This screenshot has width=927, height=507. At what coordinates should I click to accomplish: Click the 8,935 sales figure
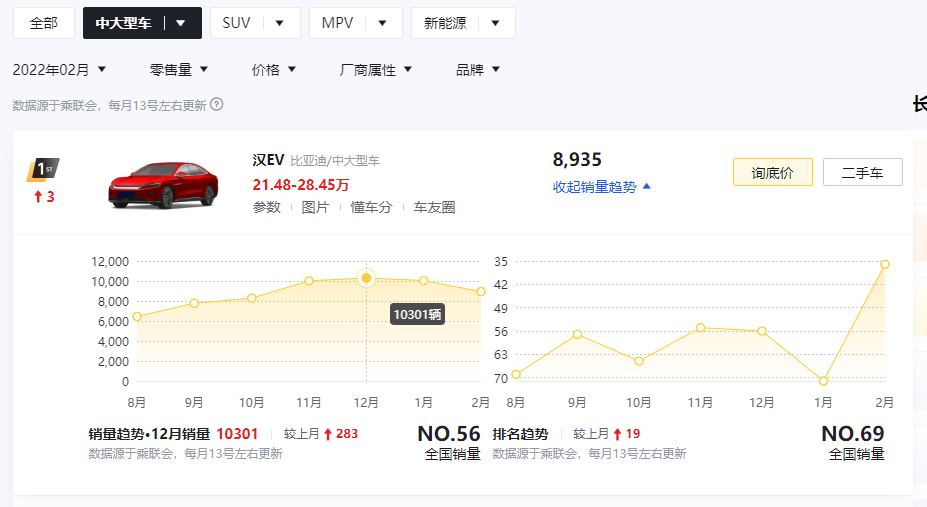pyautogui.click(x=577, y=160)
